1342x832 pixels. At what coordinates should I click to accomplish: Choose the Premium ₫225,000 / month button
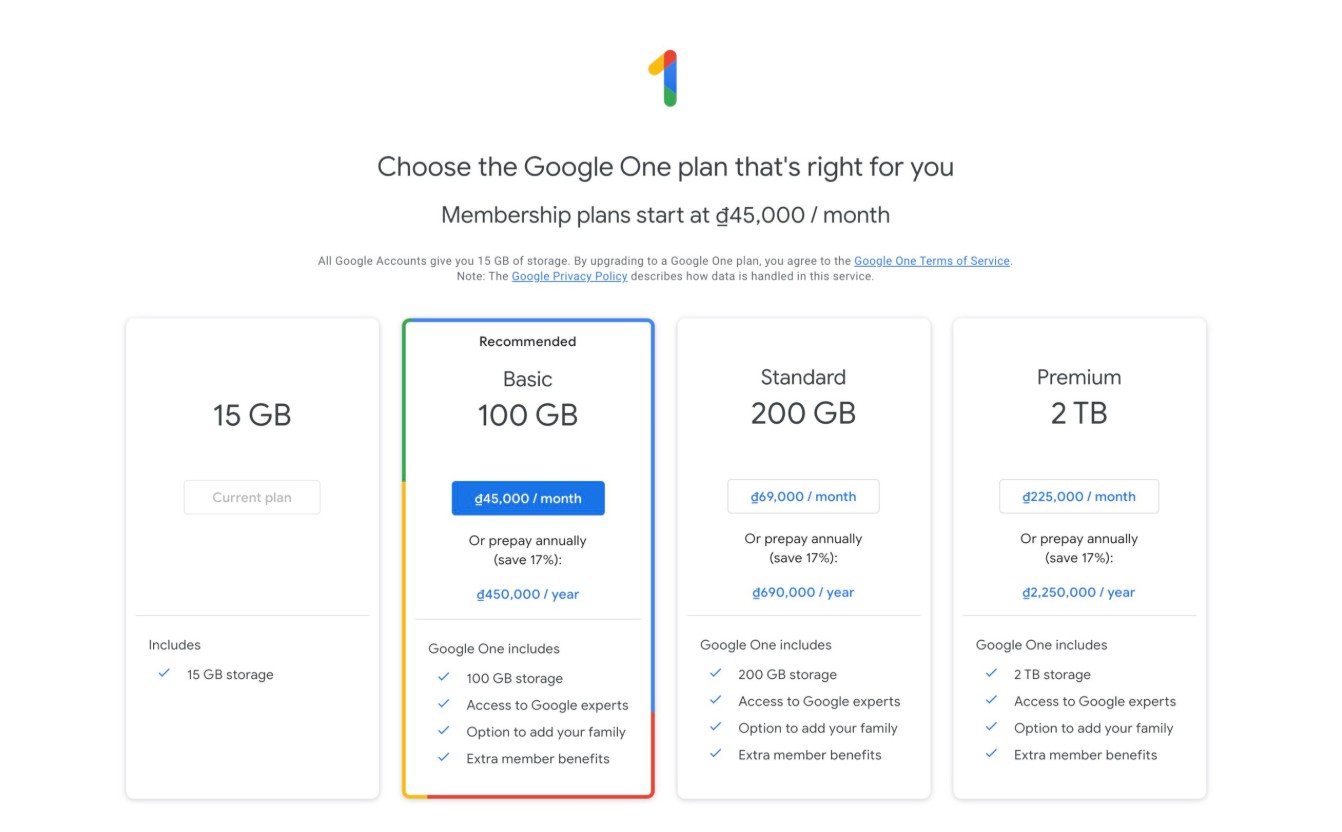click(1079, 496)
